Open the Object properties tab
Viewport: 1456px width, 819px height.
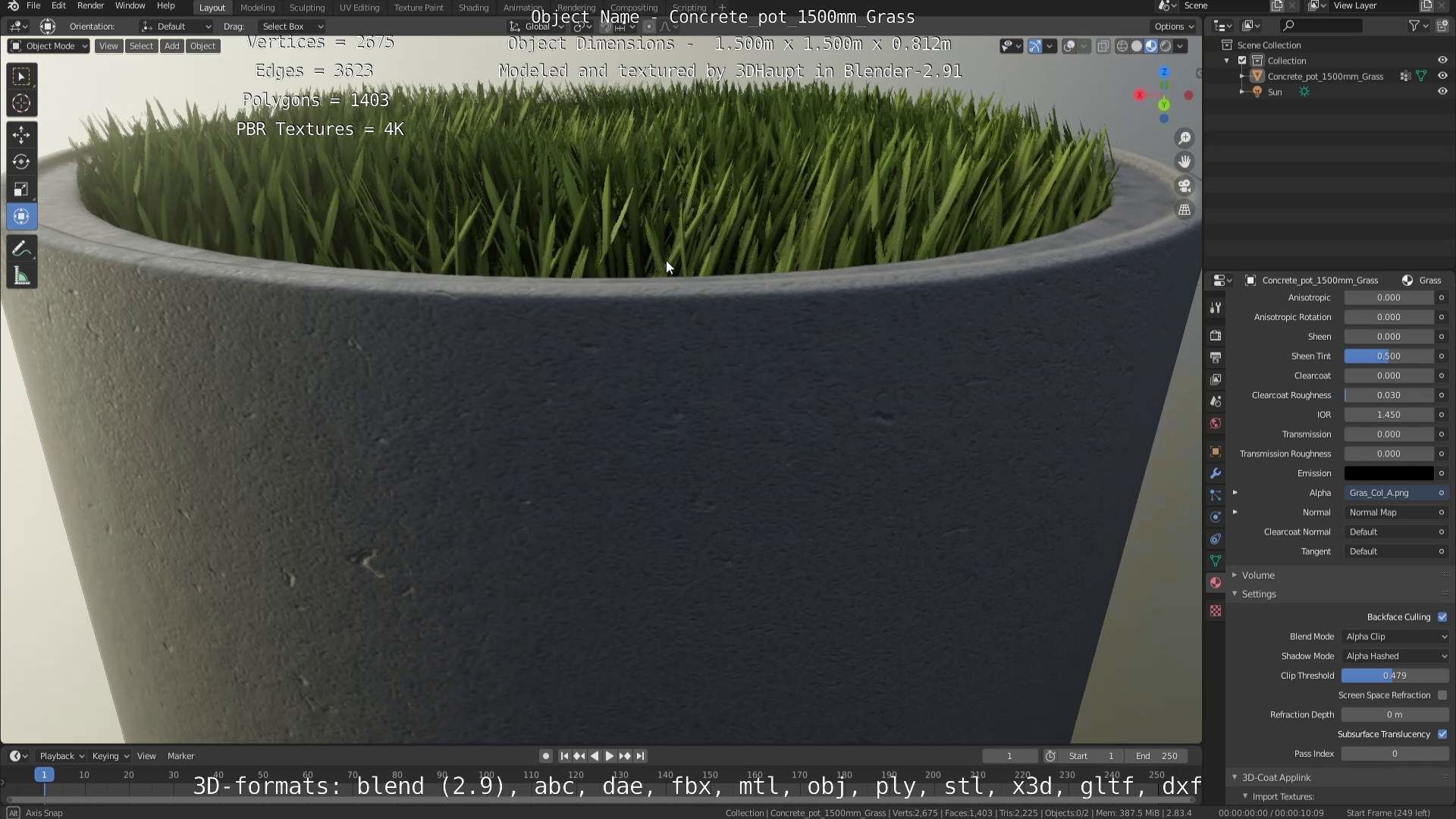click(1216, 451)
